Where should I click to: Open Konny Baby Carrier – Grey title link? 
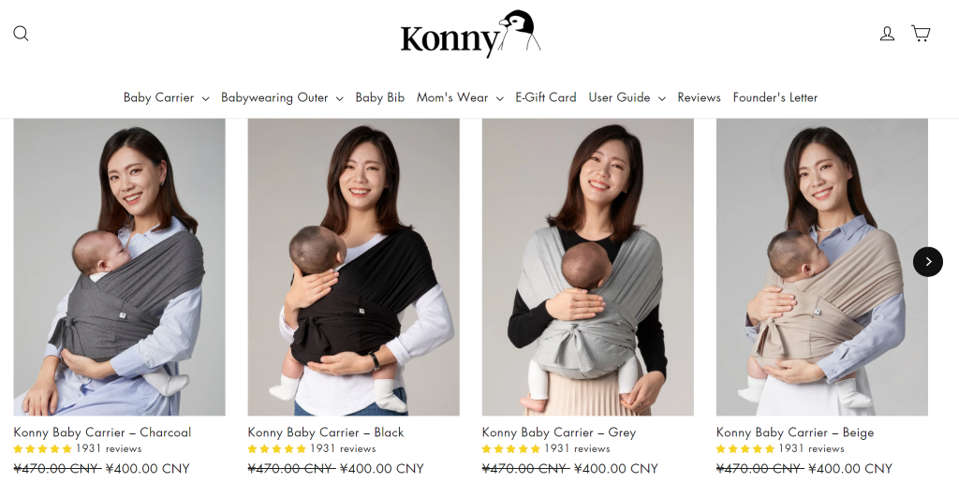pyautogui.click(x=559, y=432)
